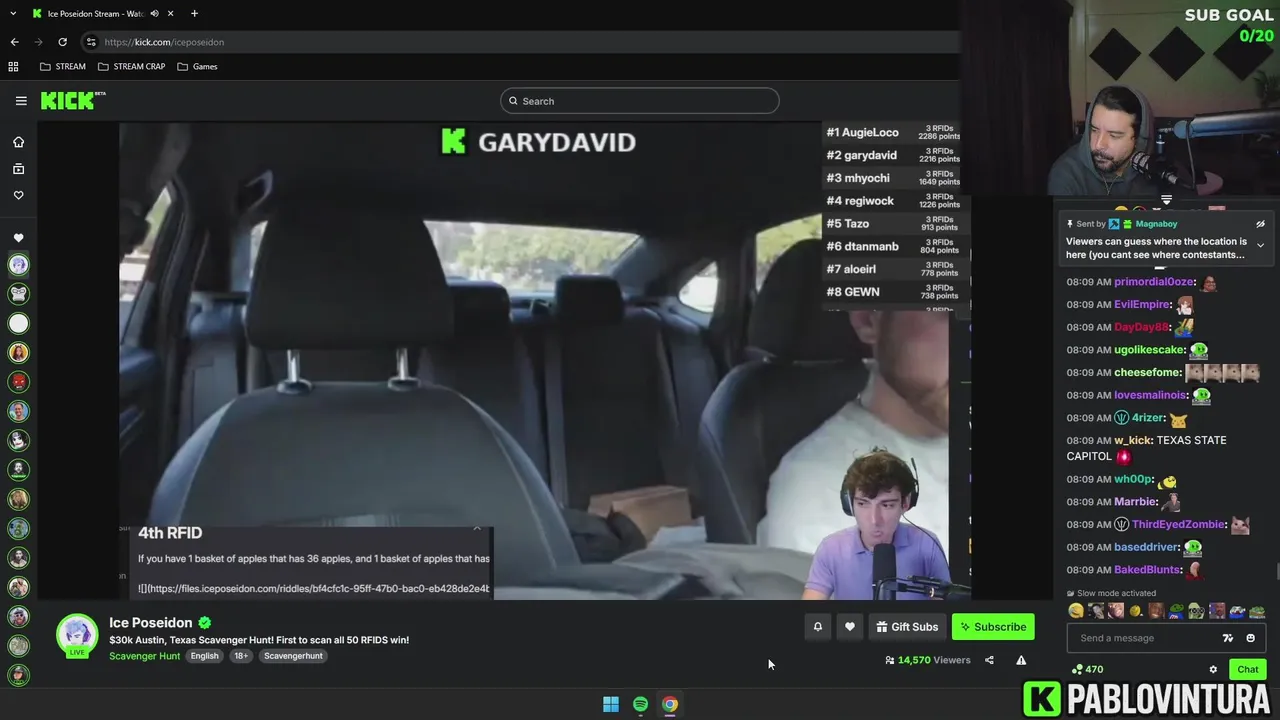Click the viewer count 14,570 Viewers

(x=928, y=660)
